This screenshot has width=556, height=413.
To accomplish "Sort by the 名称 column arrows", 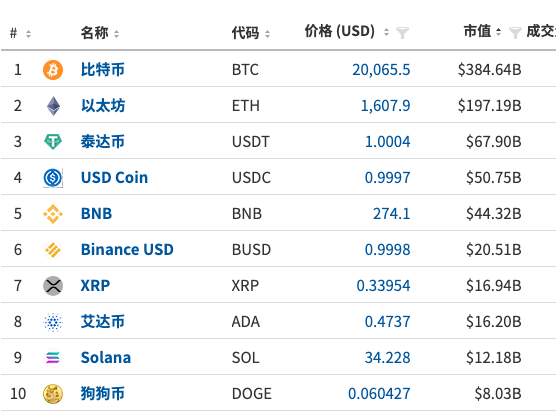I will [116, 34].
